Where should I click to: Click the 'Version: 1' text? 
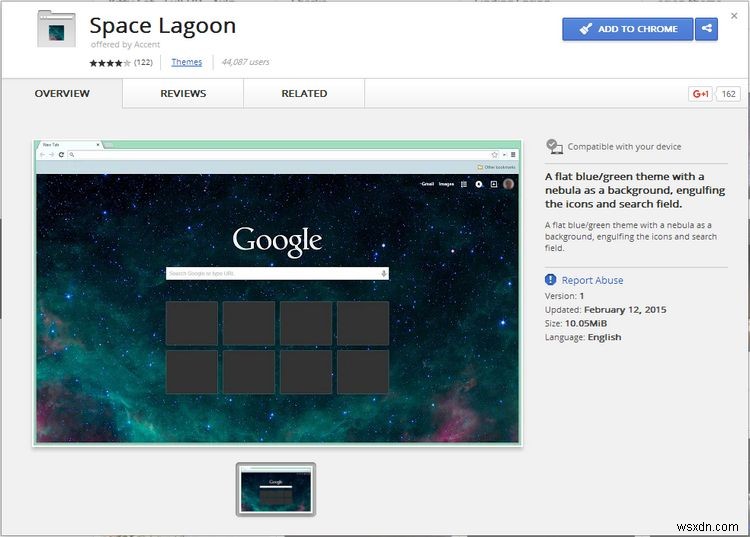click(x=564, y=296)
